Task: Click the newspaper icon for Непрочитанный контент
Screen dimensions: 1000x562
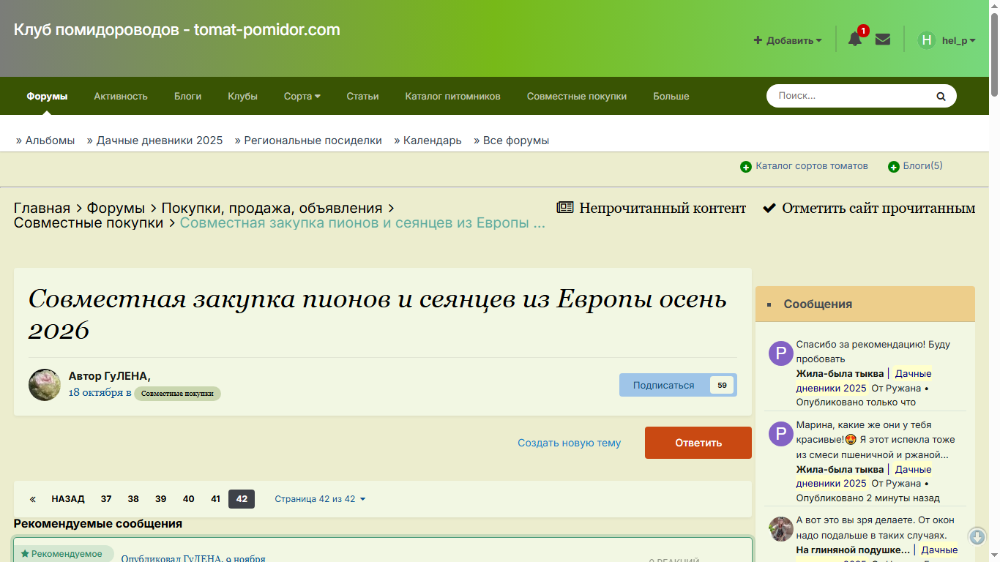Action: tap(565, 208)
